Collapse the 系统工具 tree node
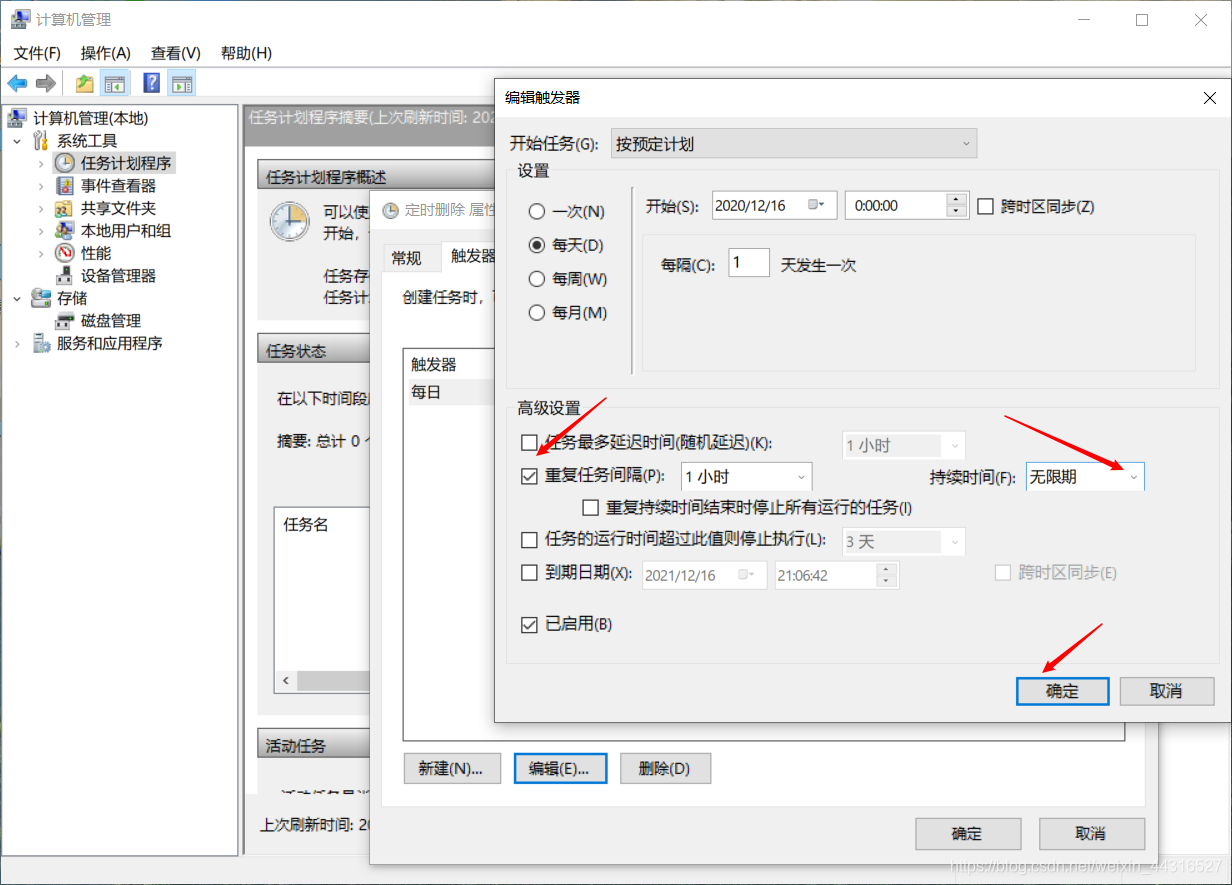The image size is (1232, 885). (17, 141)
